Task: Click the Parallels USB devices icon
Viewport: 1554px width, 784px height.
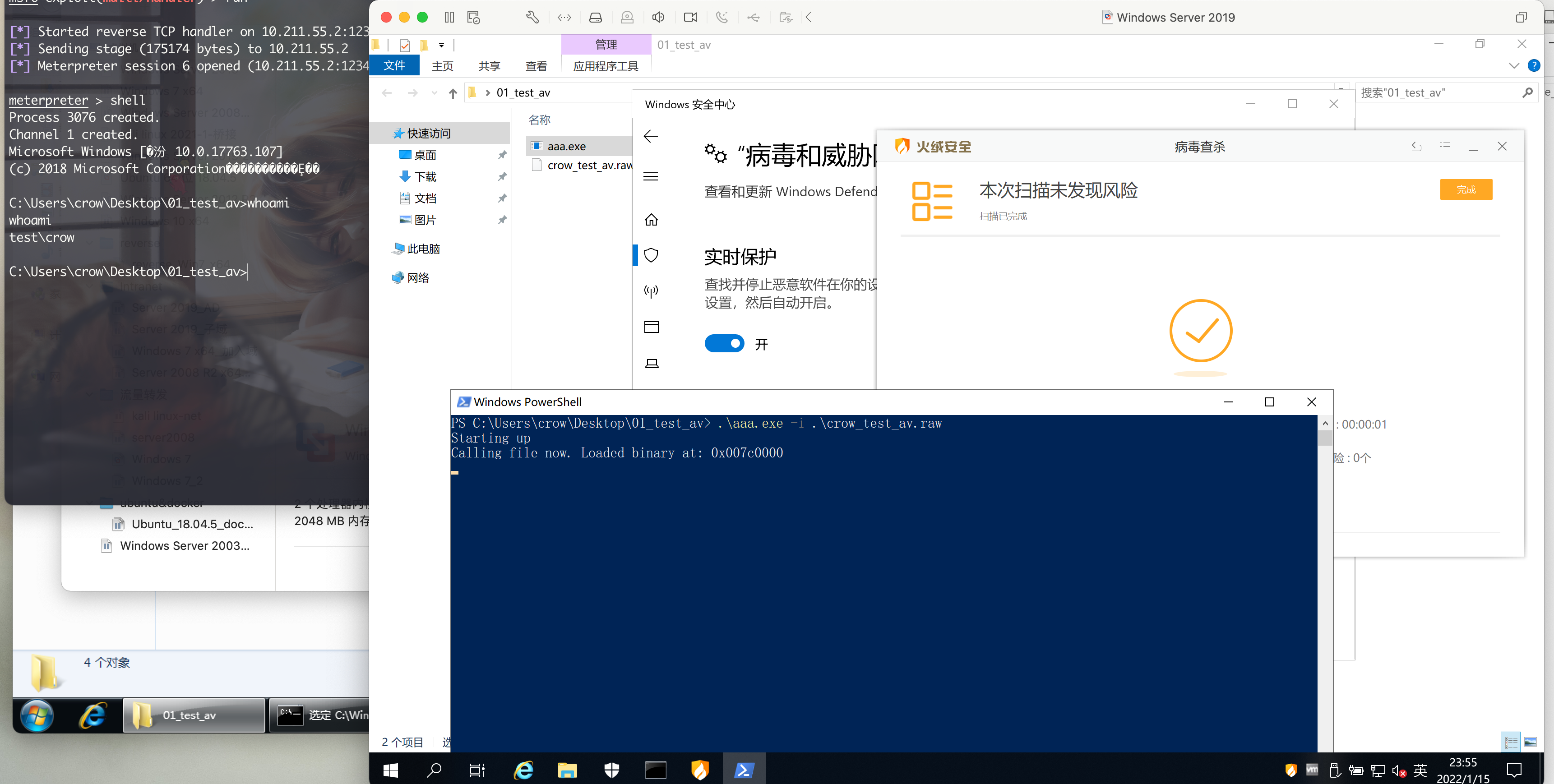Action: 754,18
